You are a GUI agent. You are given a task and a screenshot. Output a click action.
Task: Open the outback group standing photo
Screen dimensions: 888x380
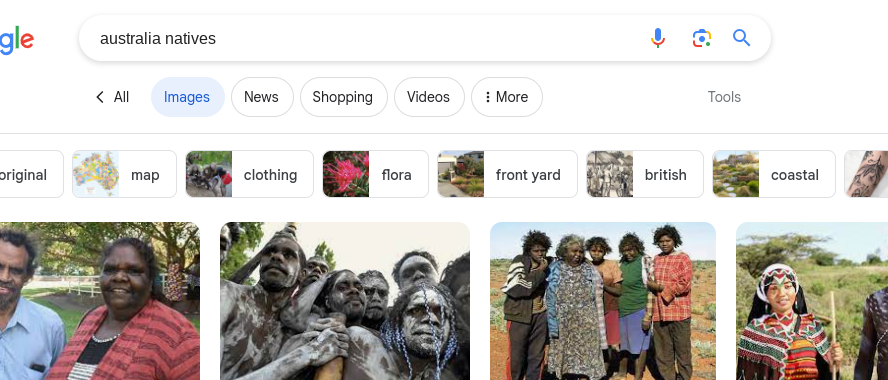point(603,301)
